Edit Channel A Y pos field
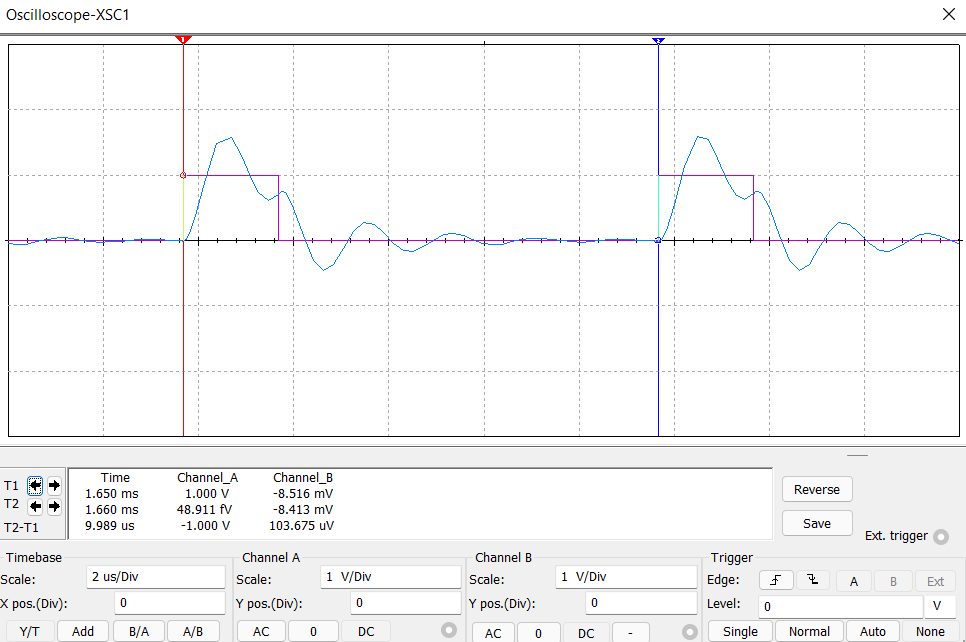966x642 pixels. 405,603
